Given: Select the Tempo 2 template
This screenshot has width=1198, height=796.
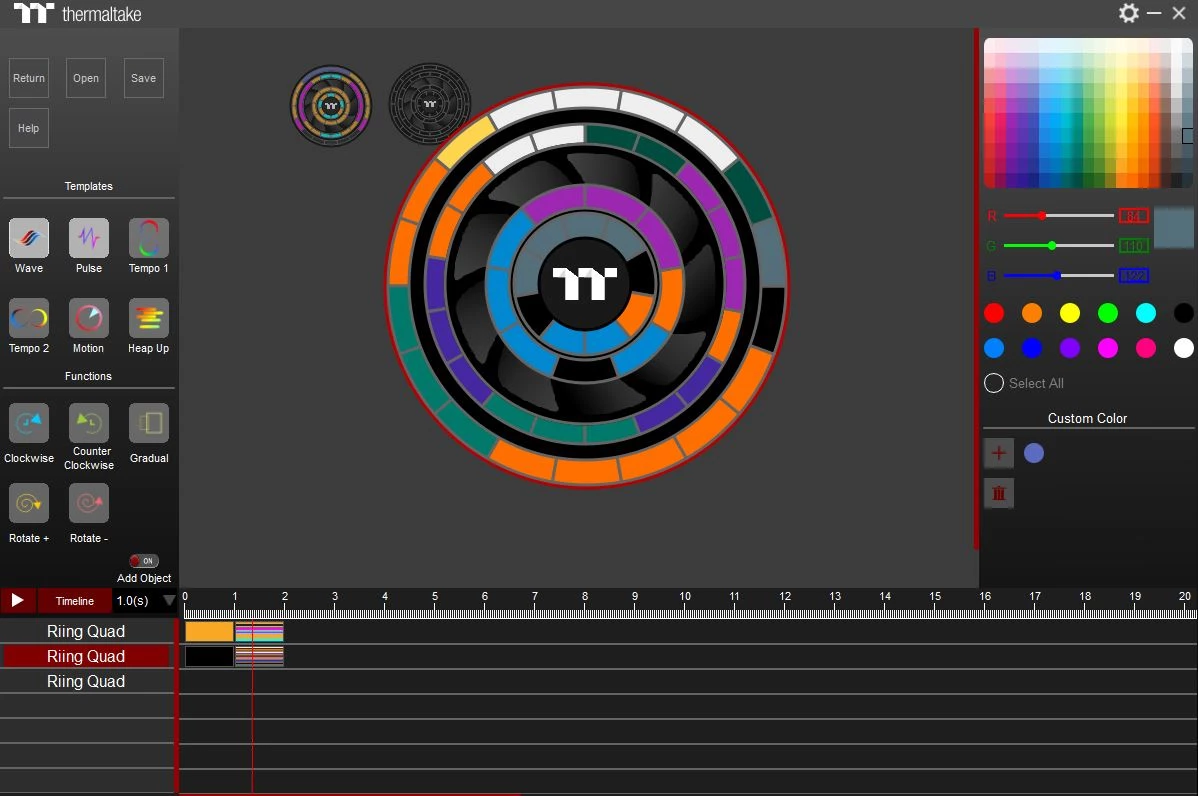Looking at the screenshot, I should (x=29, y=318).
